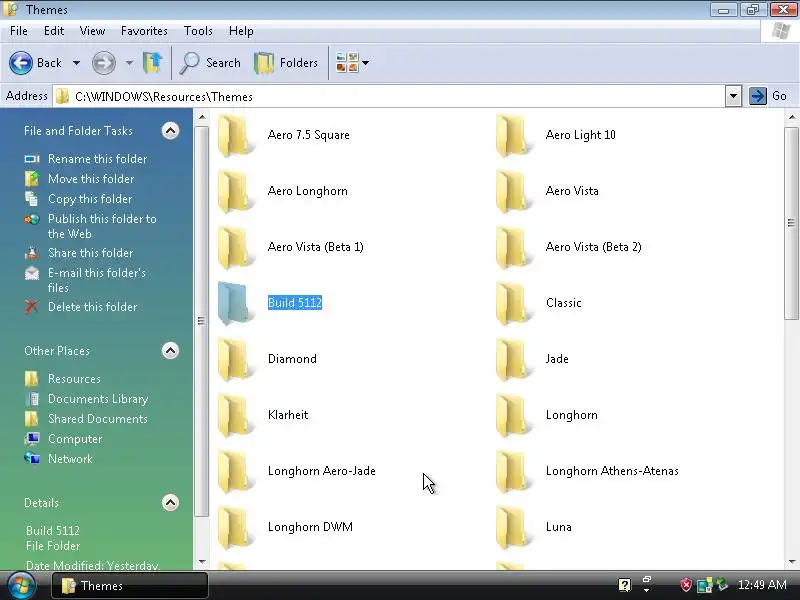Image resolution: width=800 pixels, height=600 pixels.
Task: Select the Klarheit folder icon
Action: point(235,415)
